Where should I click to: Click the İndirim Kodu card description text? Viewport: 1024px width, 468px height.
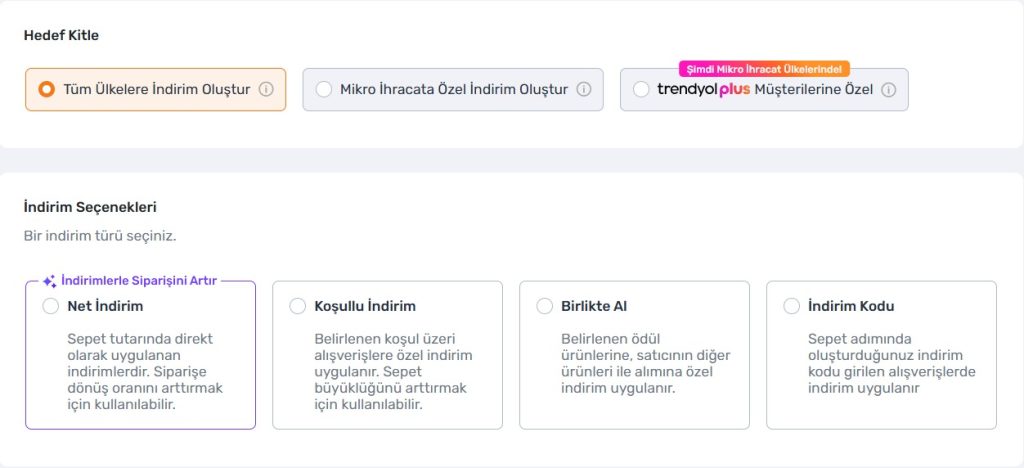pyautogui.click(x=891, y=364)
